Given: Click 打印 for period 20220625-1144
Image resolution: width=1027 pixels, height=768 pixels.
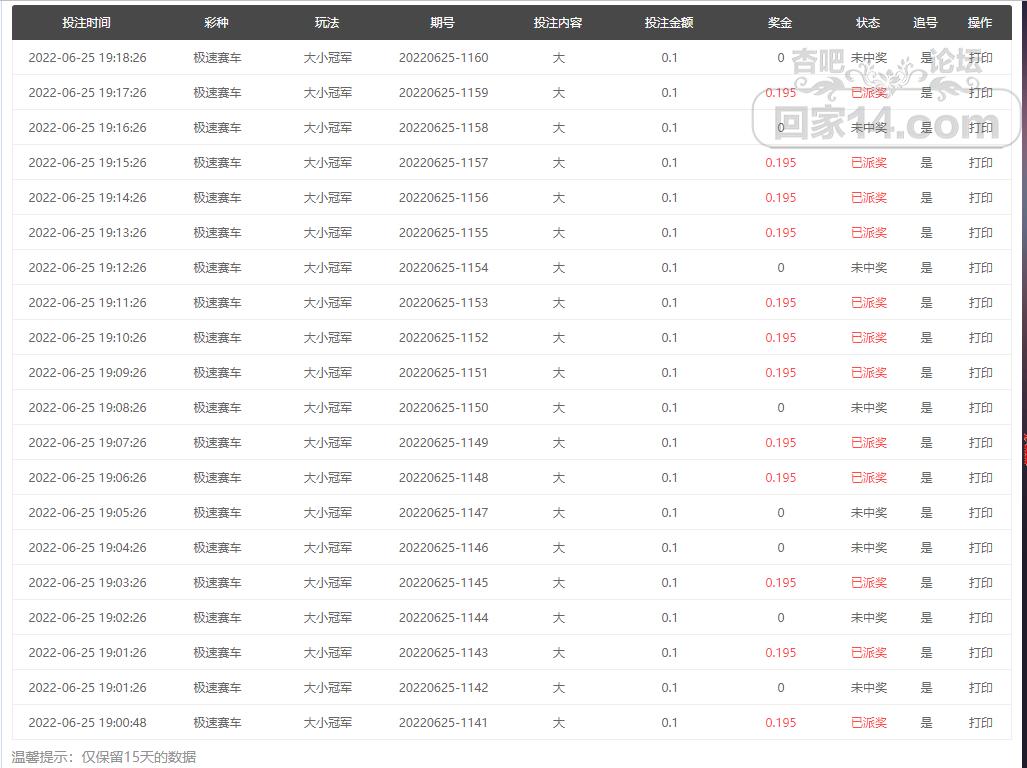Looking at the screenshot, I should tap(980, 618).
